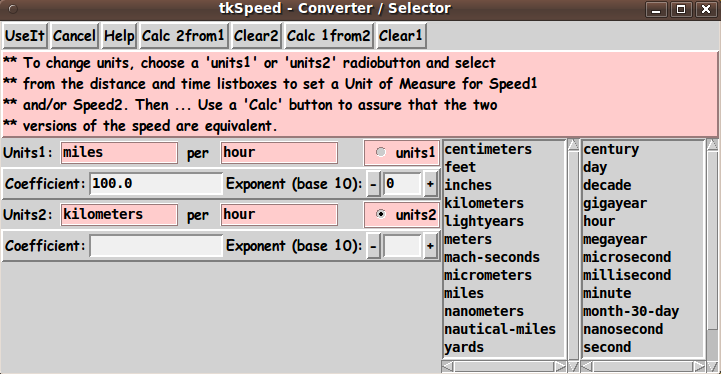
Task: Click the empty Speed2 Coefficient field
Action: point(156,246)
